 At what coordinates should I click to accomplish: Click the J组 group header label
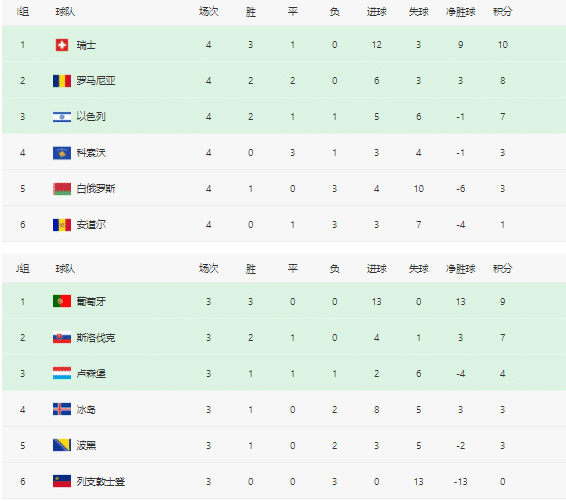click(x=22, y=269)
